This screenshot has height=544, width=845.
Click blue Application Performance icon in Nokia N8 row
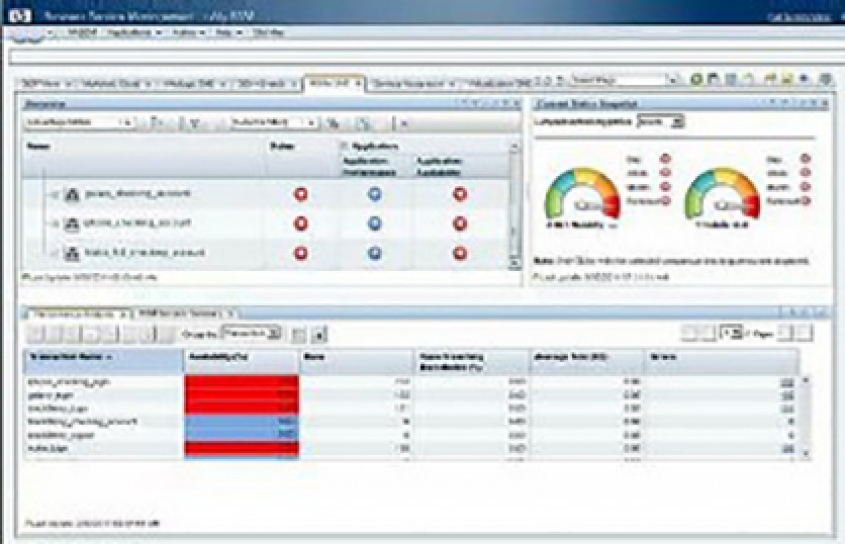[x=375, y=253]
